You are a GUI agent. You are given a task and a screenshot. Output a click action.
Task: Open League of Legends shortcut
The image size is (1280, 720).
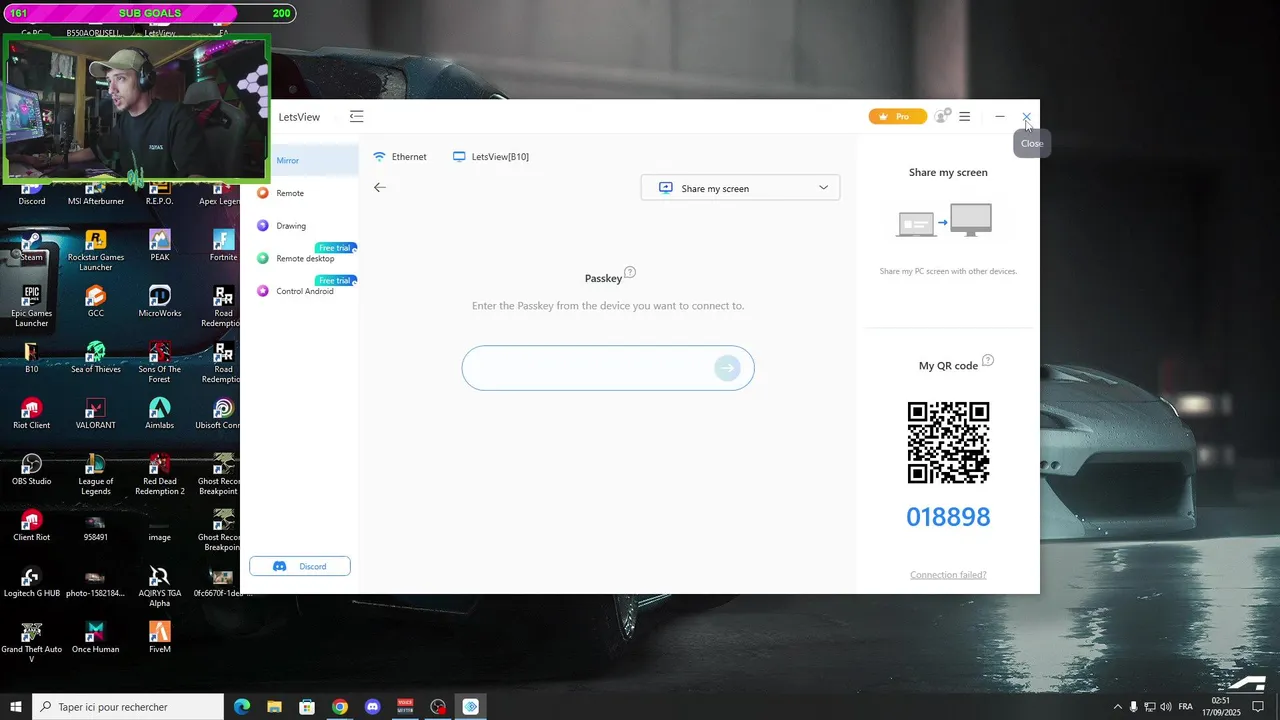click(x=96, y=475)
